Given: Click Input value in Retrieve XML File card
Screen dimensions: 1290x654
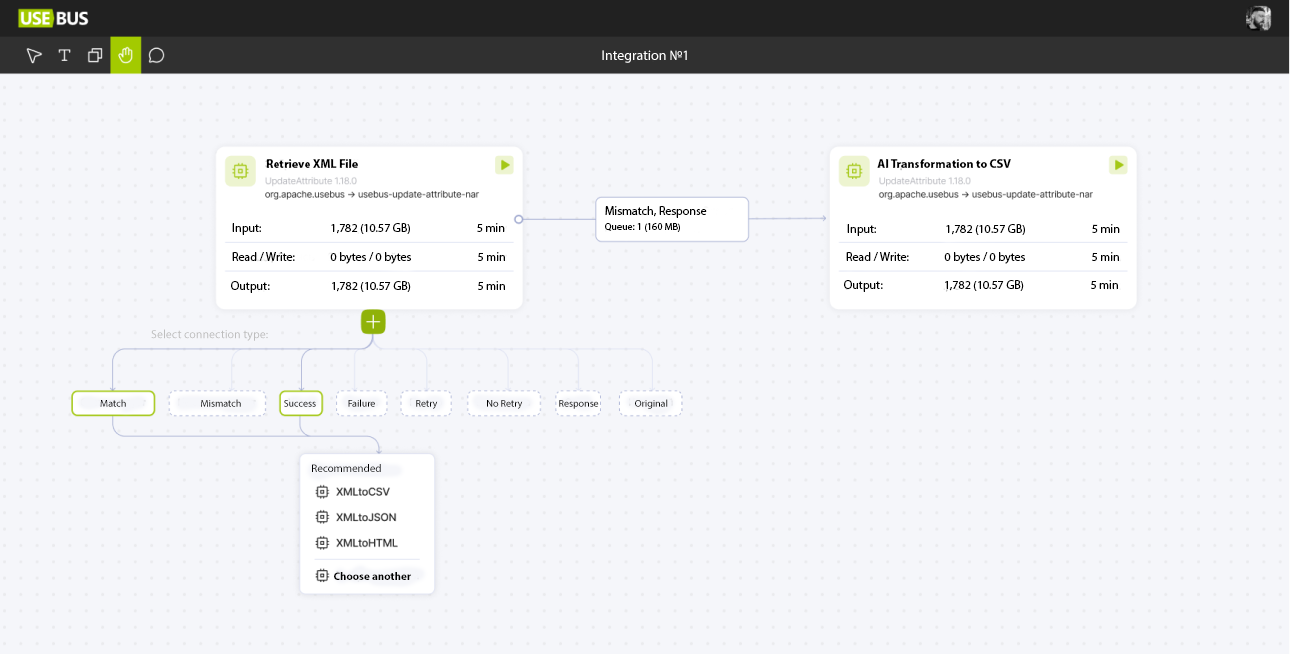Looking at the screenshot, I should [370, 228].
